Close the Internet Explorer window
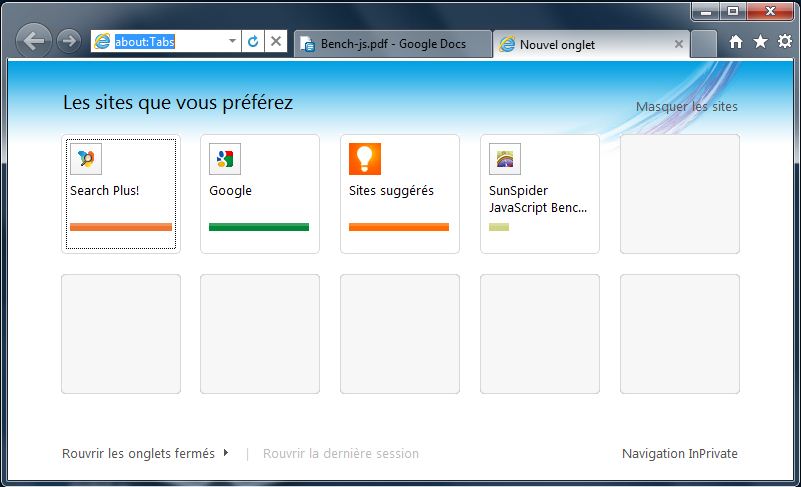The height and width of the screenshot is (487, 801). (x=770, y=11)
